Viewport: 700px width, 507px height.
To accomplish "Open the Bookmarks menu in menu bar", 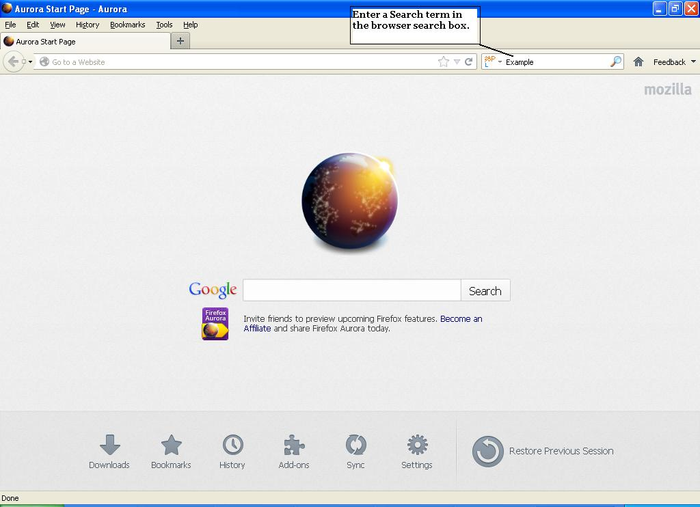I will pos(128,25).
